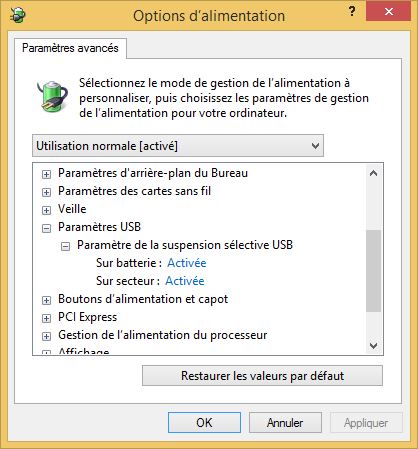Confirm with the OK button

[x=204, y=423]
